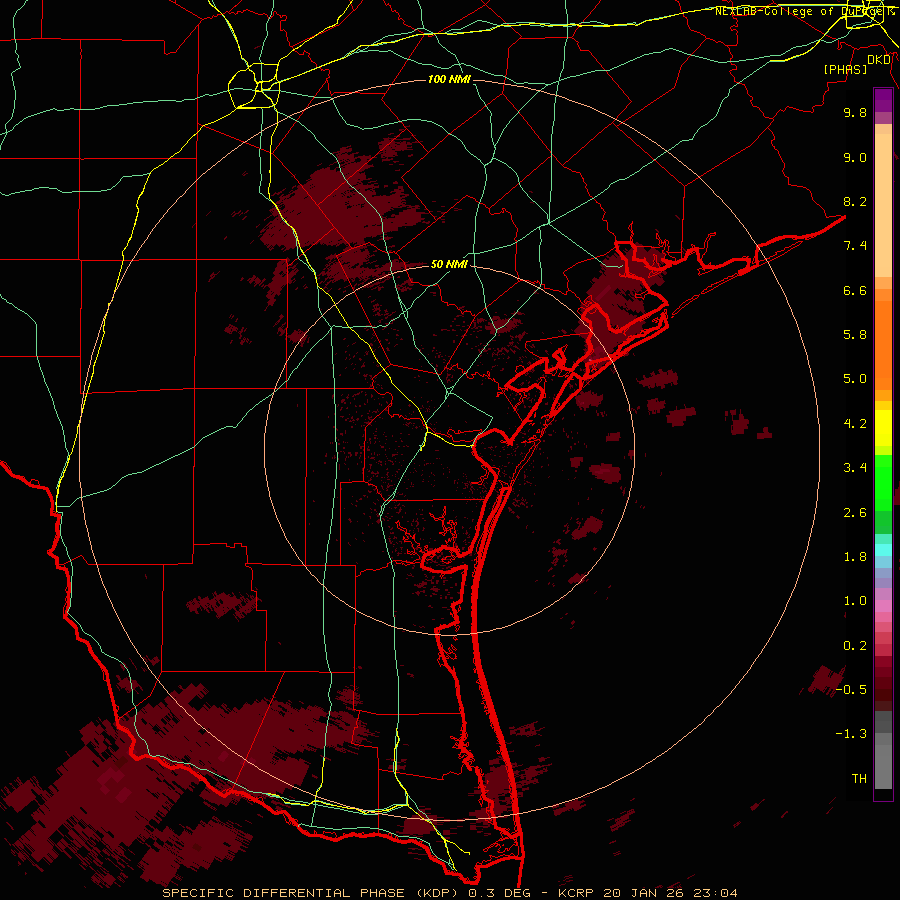Click the 7.4 value on the color scale
900x900 pixels.
click(x=855, y=246)
